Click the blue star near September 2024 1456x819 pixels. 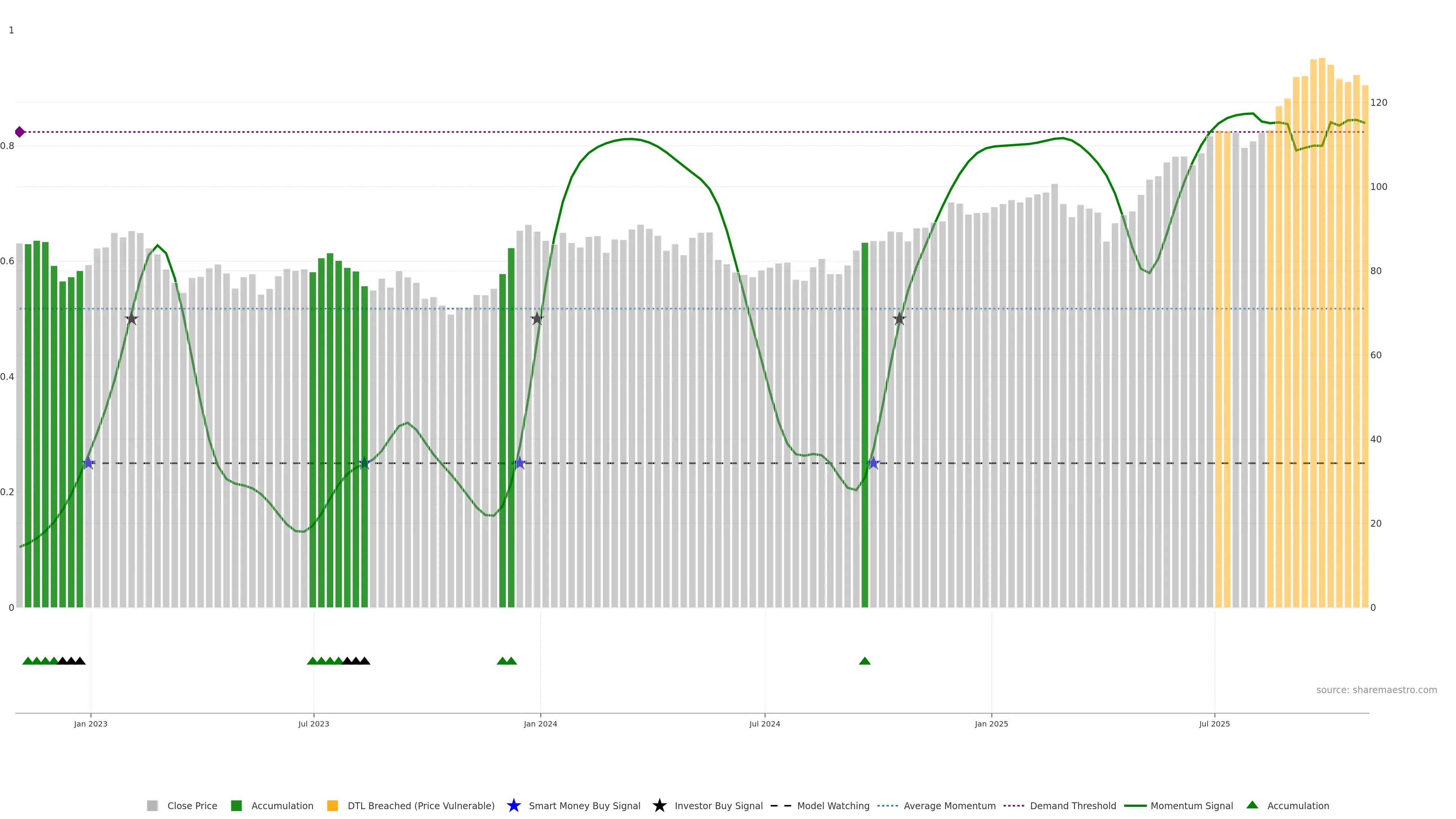pyautogui.click(x=873, y=463)
